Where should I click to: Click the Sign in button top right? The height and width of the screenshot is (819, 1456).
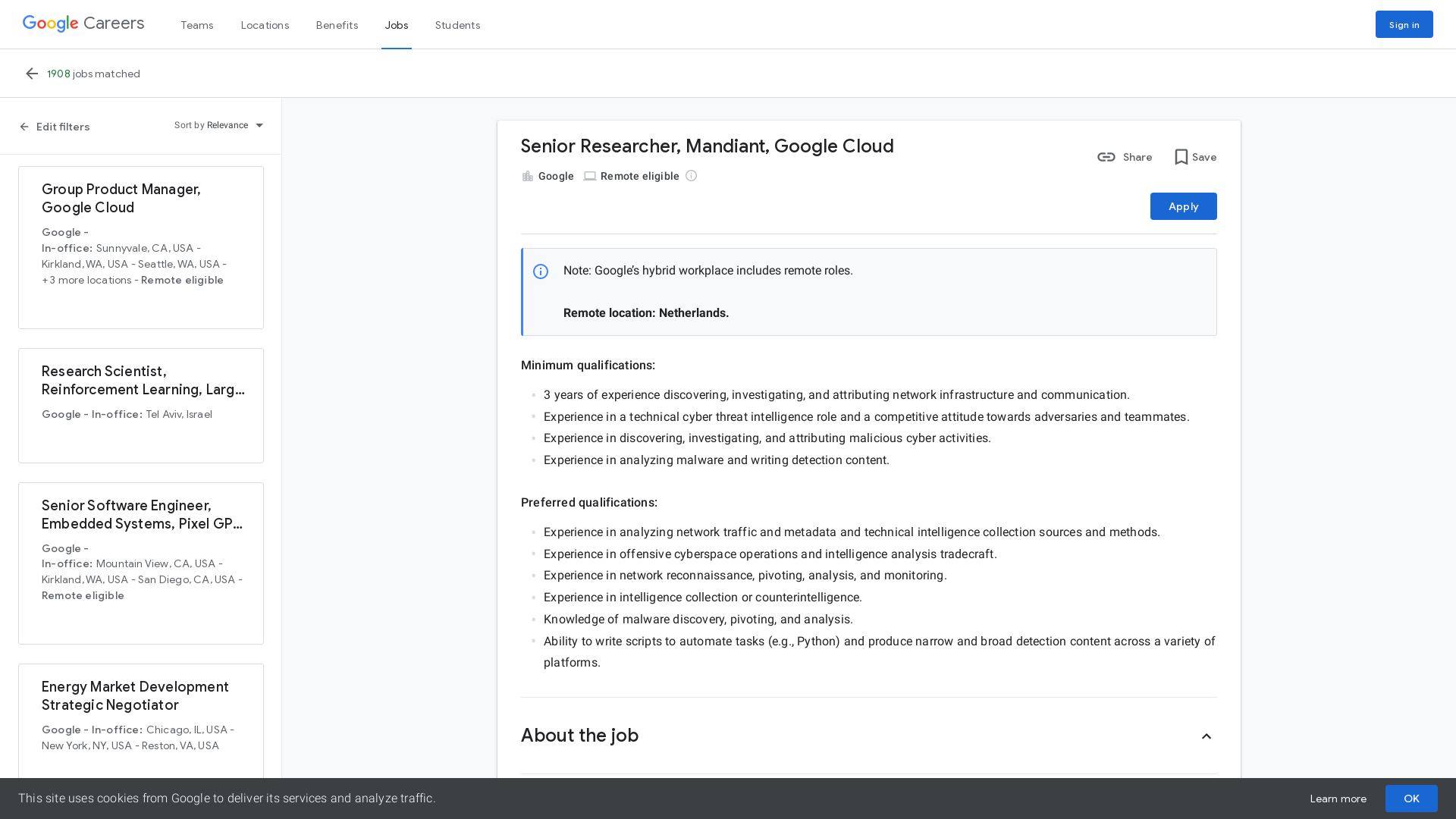click(1404, 24)
